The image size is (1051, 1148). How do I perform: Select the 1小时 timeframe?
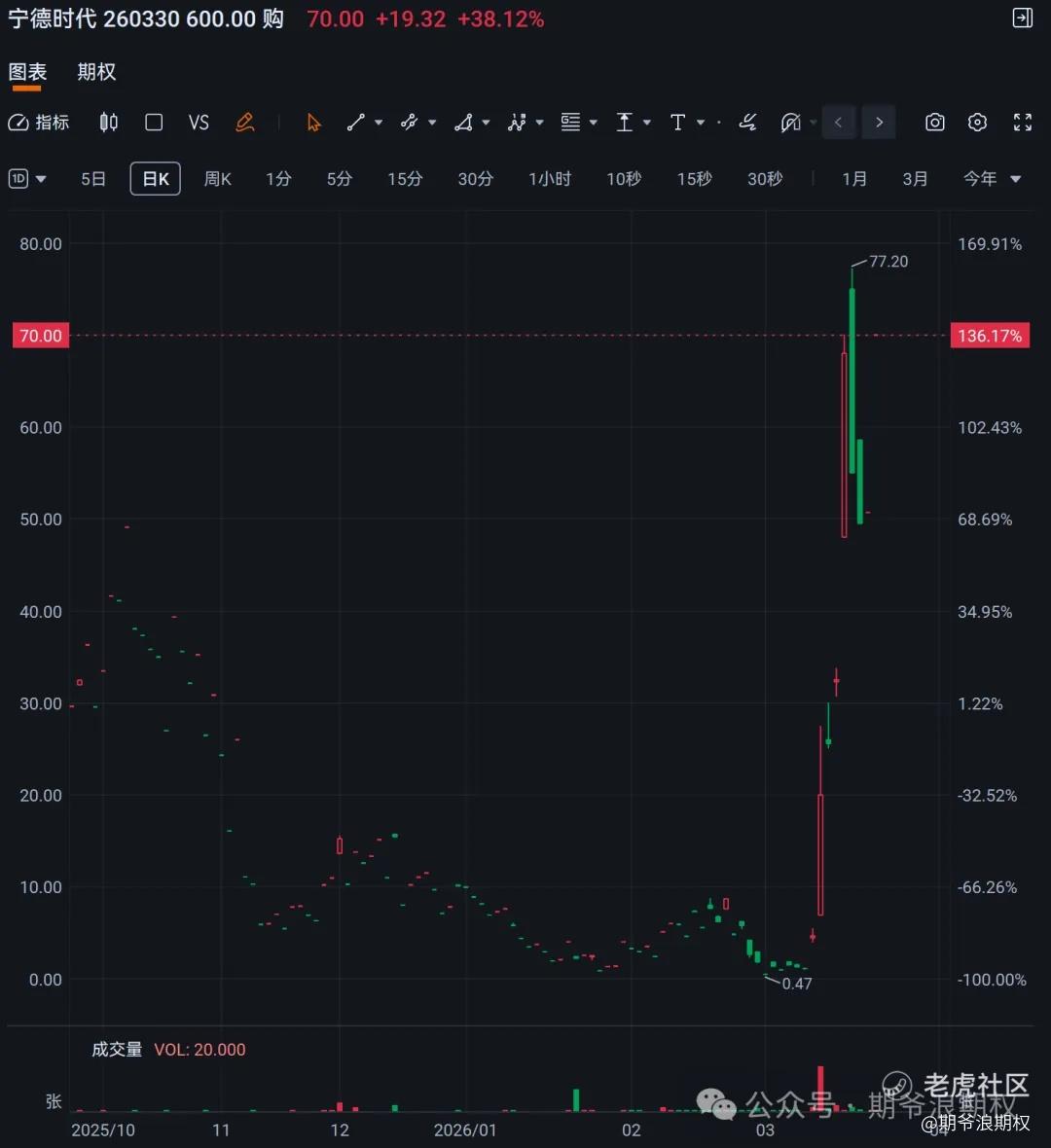(550, 179)
